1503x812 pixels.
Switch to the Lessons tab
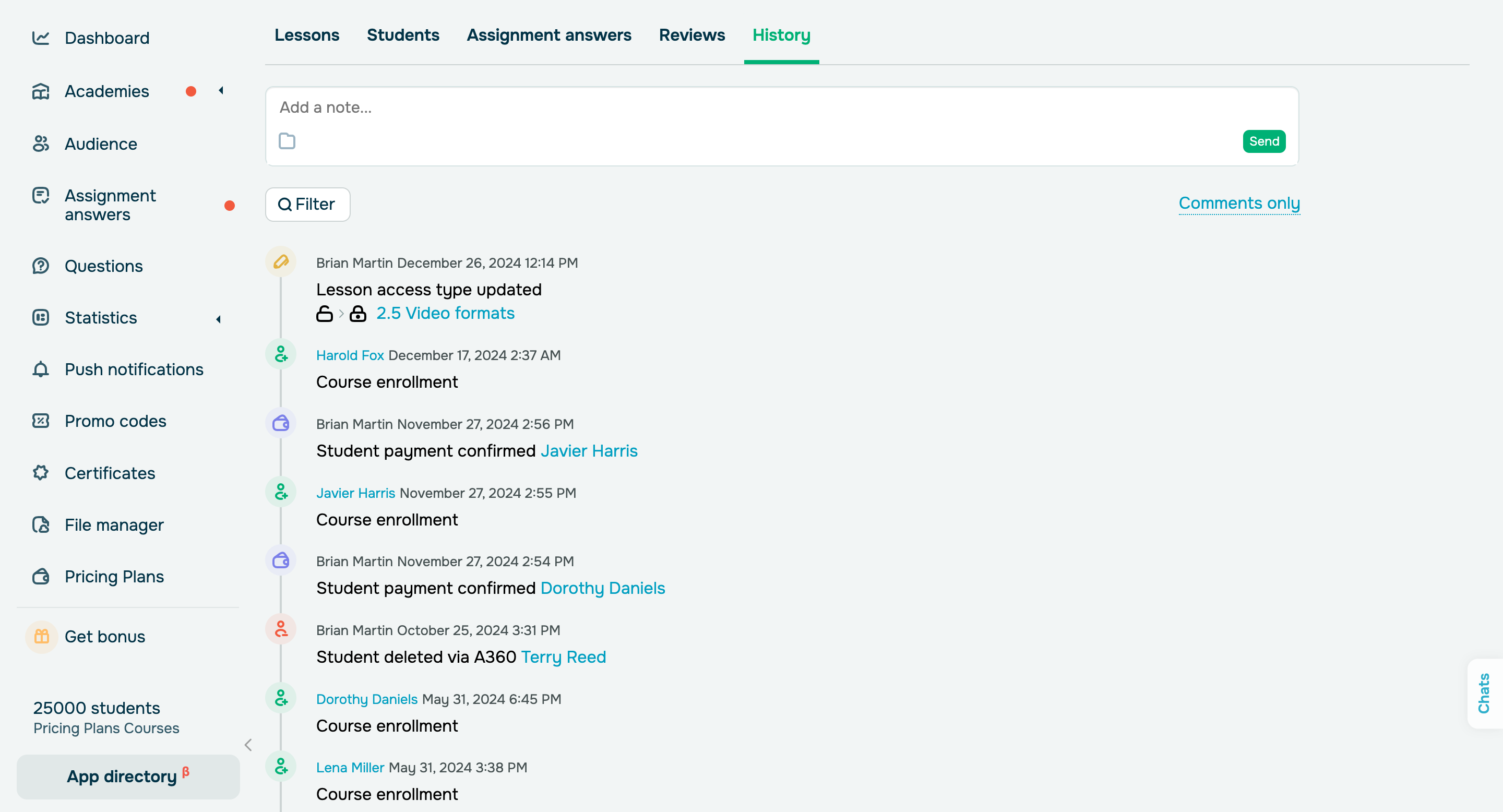coord(307,35)
